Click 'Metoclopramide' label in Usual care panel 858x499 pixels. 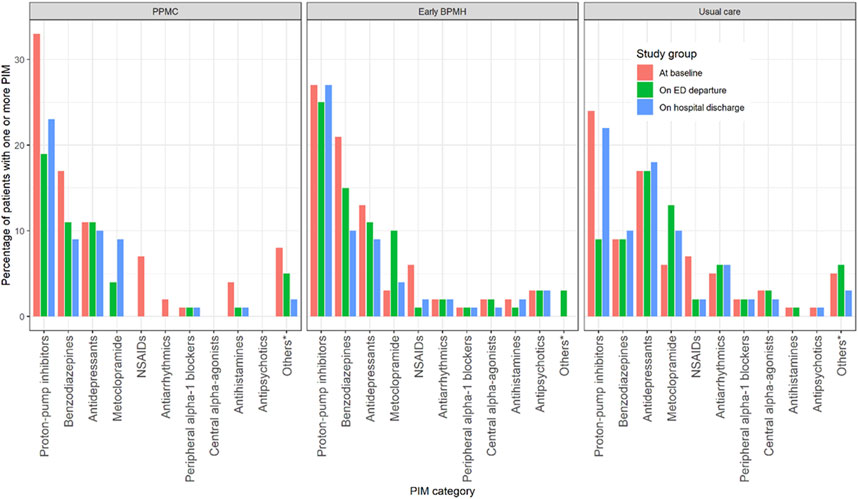pos(671,378)
